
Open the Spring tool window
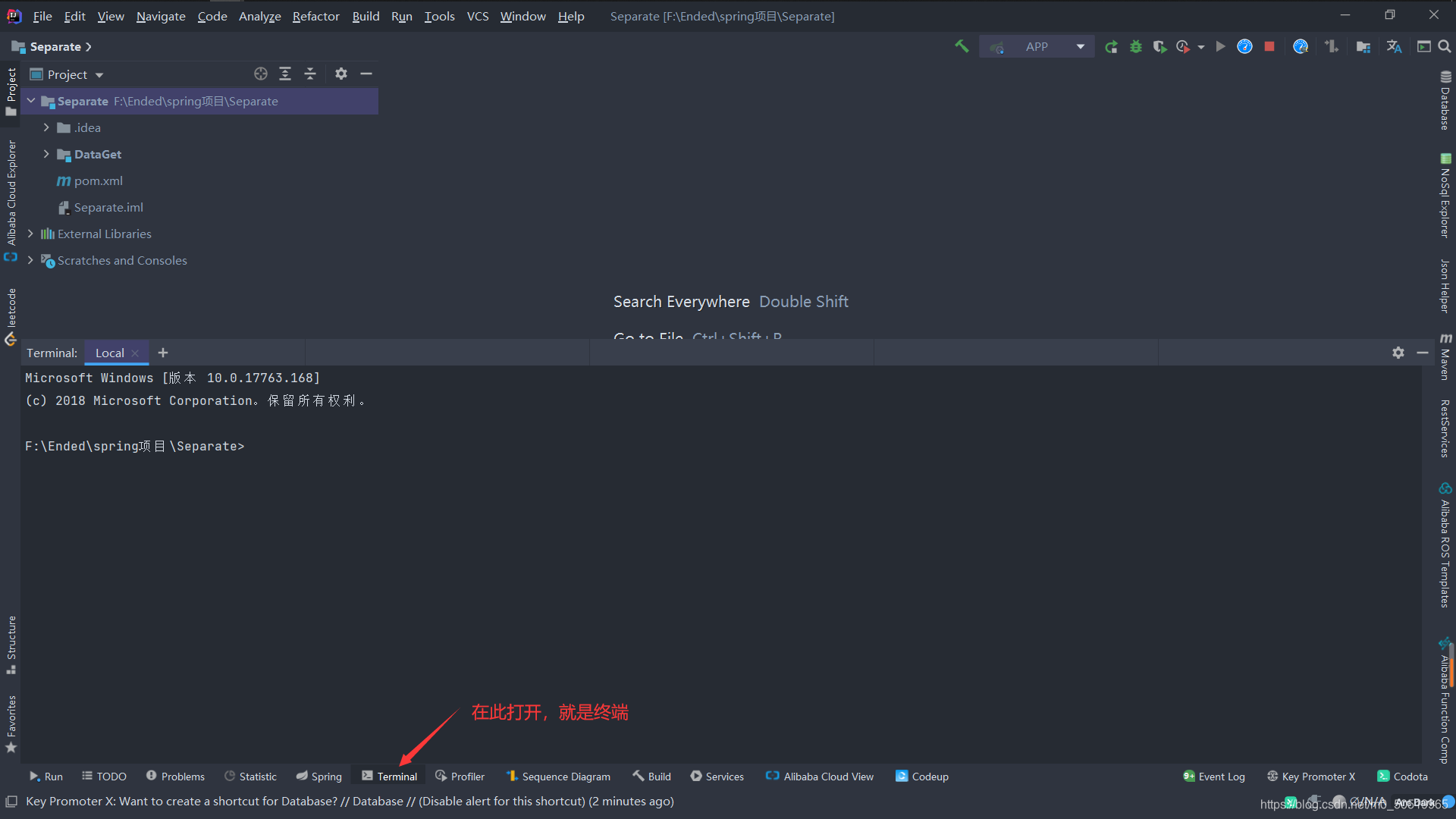point(318,777)
